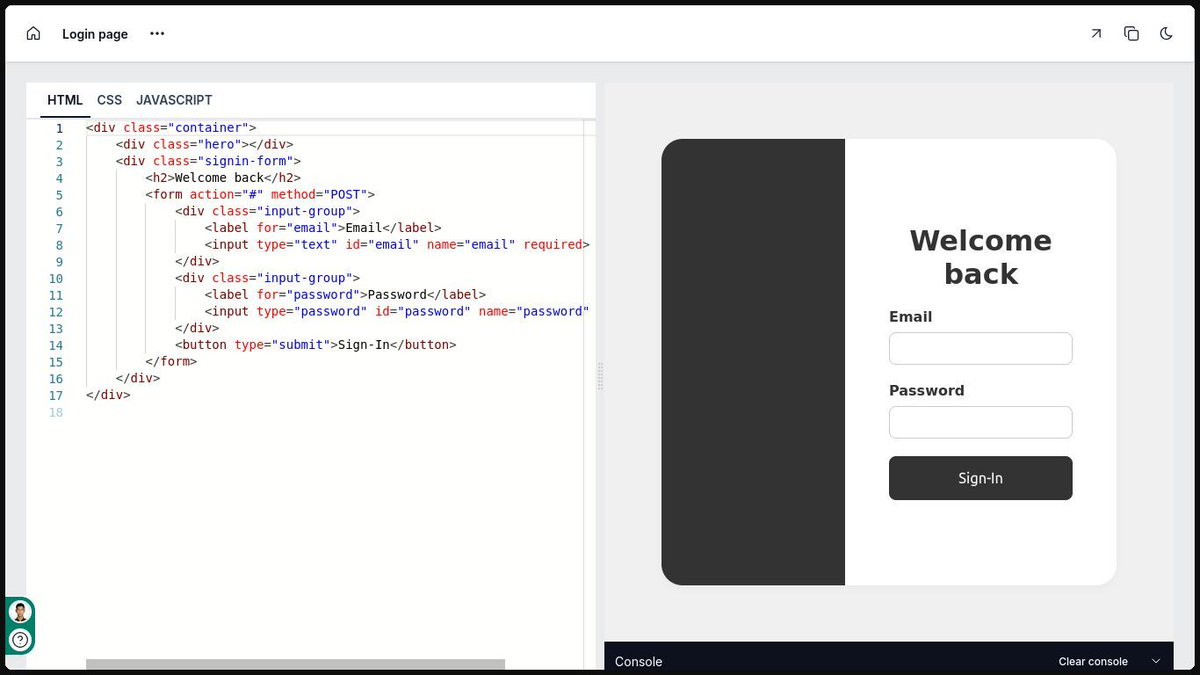Click inside the Email input field
Viewport: 1200px width, 675px height.
click(980, 348)
